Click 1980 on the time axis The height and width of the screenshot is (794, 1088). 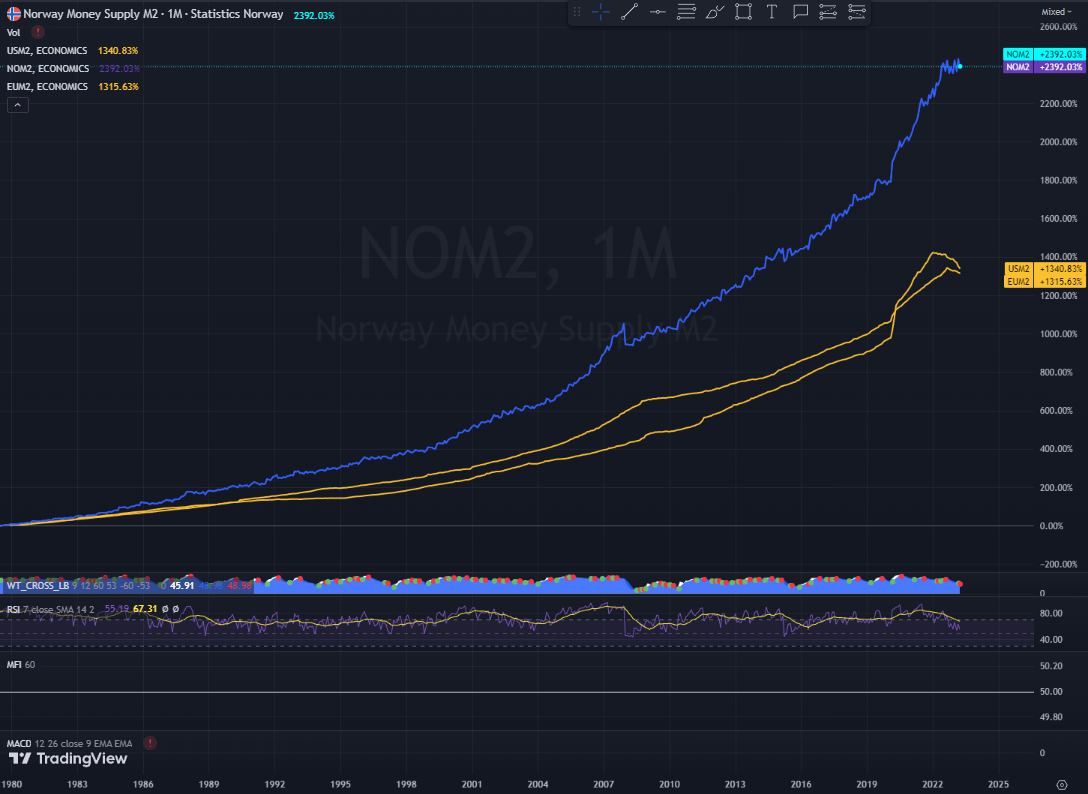pos(11,784)
